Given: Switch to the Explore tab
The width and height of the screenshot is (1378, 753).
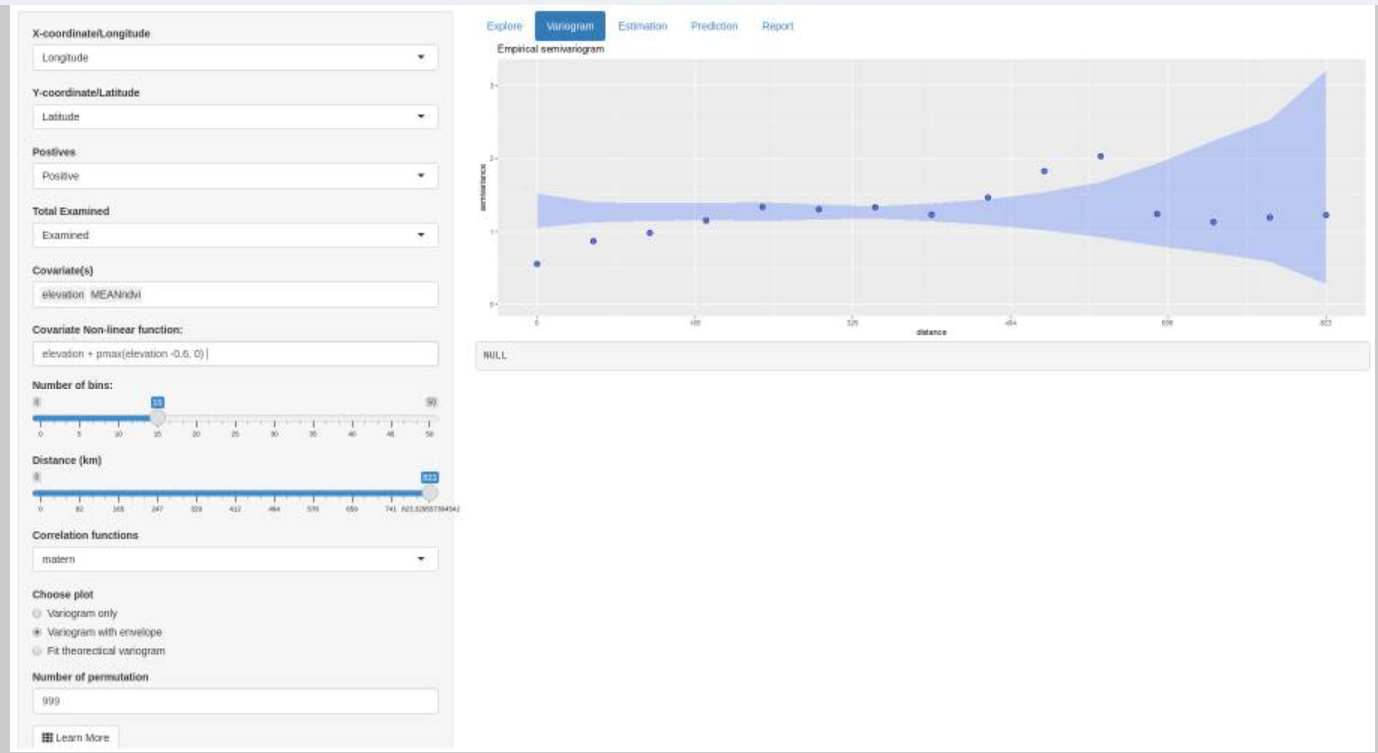Looking at the screenshot, I should tap(504, 26).
